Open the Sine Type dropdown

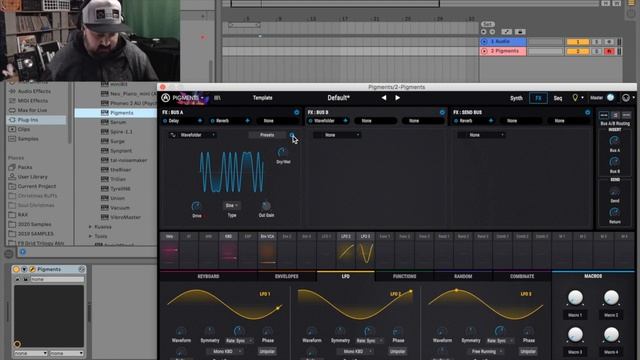(231, 206)
